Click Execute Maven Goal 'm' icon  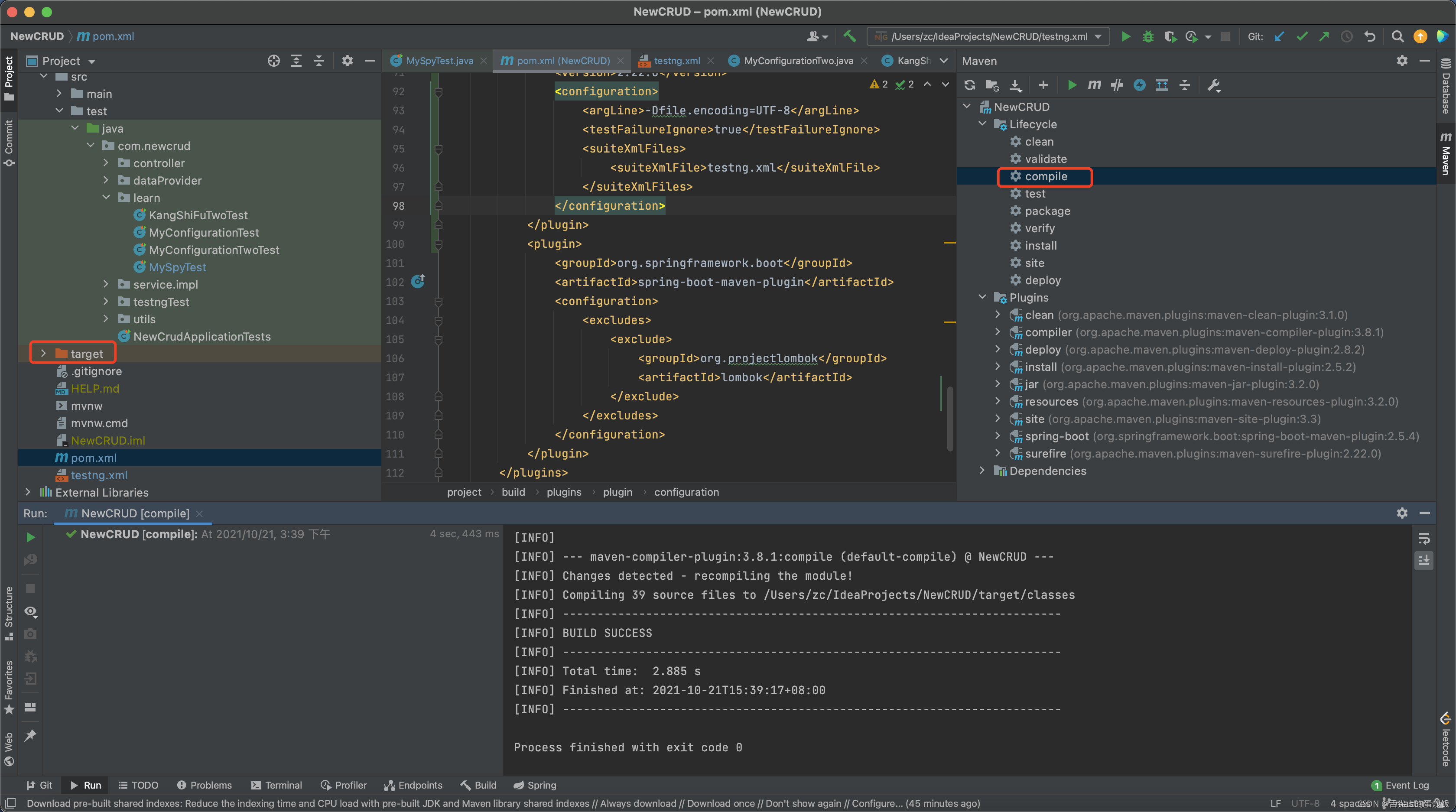point(1094,85)
